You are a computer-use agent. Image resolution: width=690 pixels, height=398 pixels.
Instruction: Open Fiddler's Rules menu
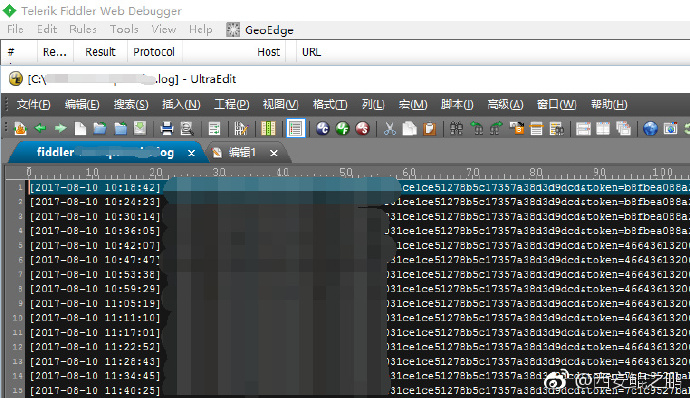click(x=83, y=29)
